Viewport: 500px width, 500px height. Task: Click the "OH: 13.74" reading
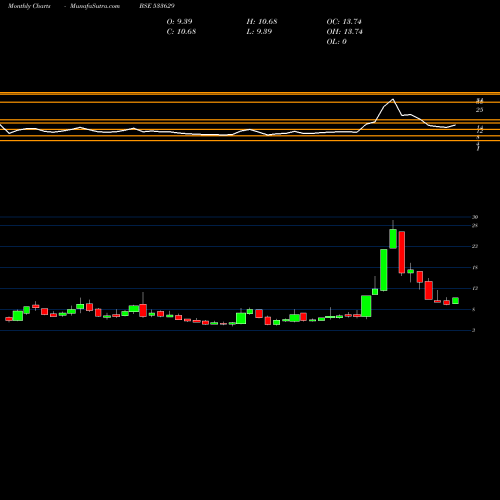pos(344,31)
